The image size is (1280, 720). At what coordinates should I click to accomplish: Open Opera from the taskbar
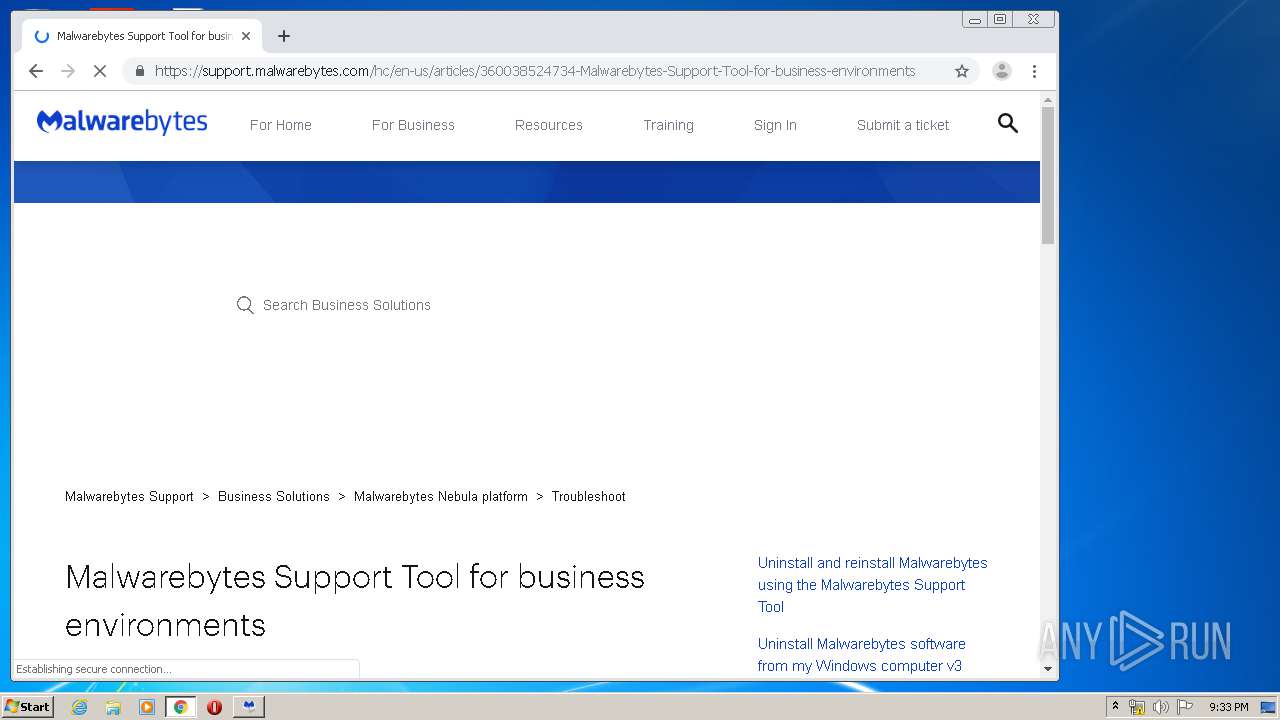coord(214,707)
